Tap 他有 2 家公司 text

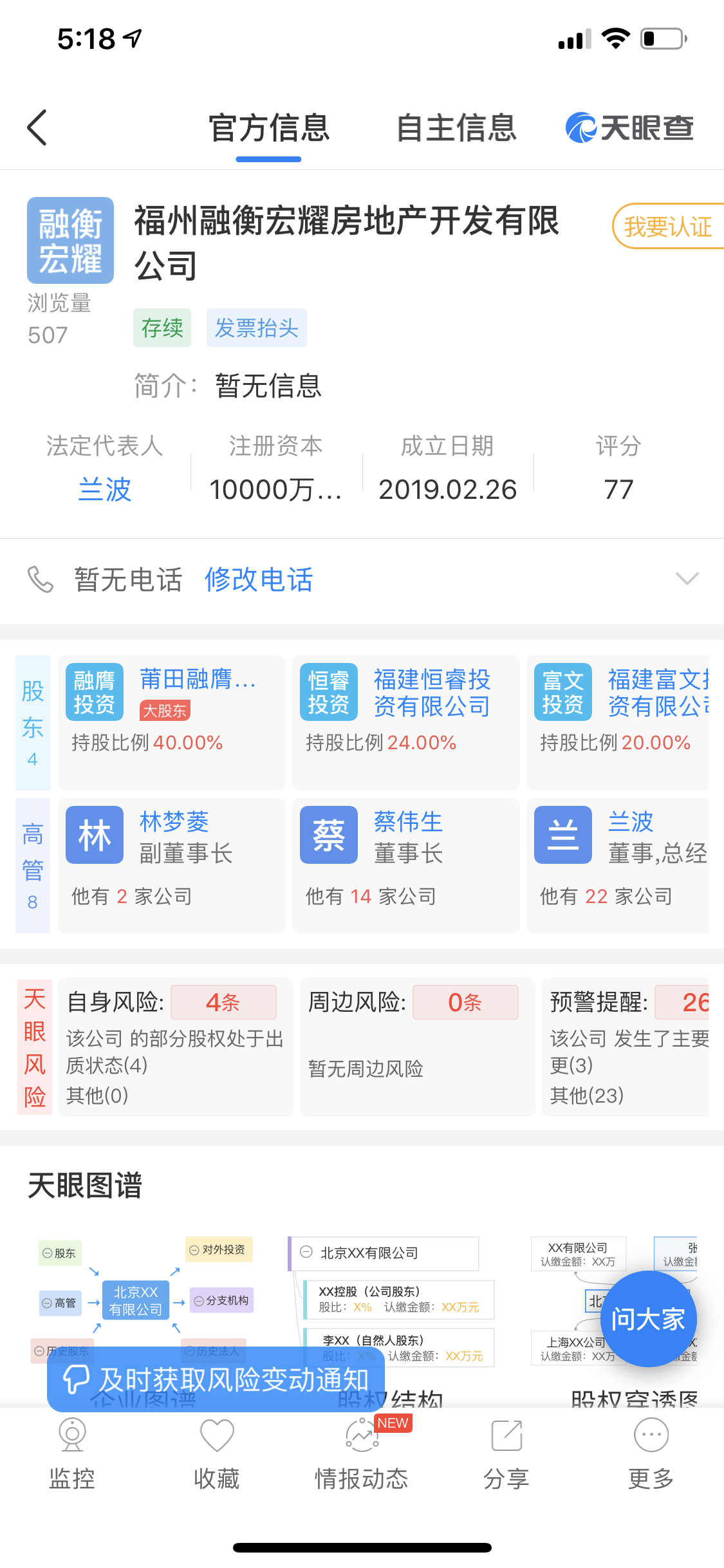point(131,896)
